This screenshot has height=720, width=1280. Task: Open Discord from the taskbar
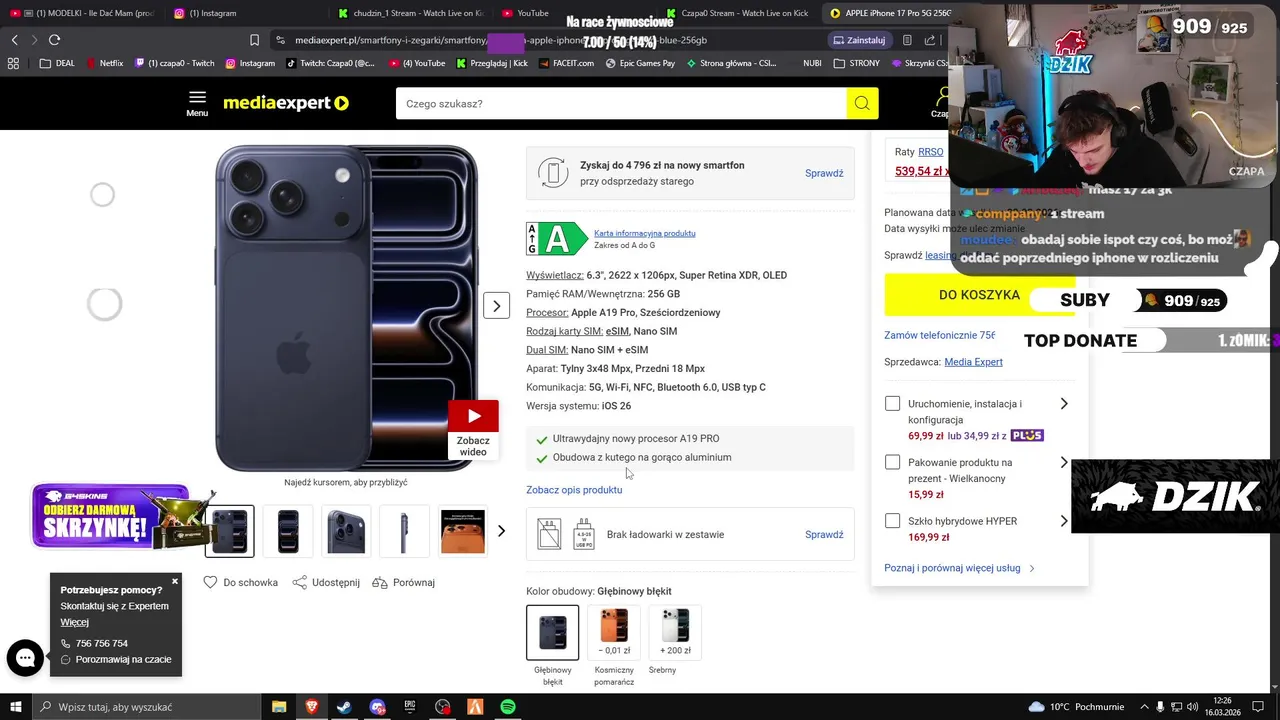[377, 707]
